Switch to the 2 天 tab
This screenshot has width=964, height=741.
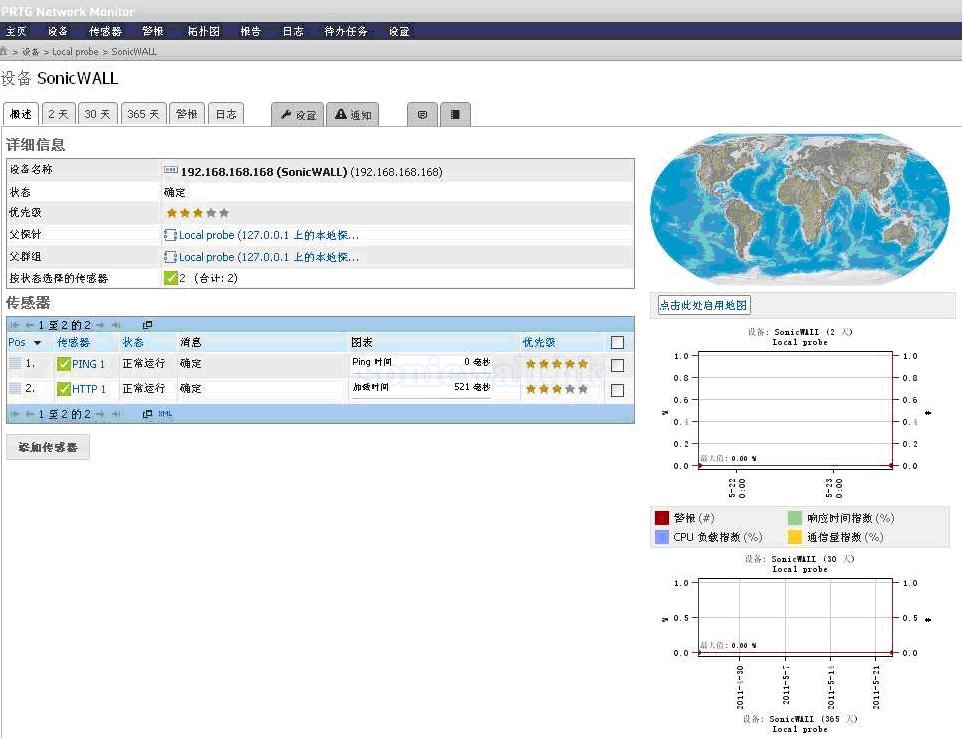pyautogui.click(x=58, y=114)
